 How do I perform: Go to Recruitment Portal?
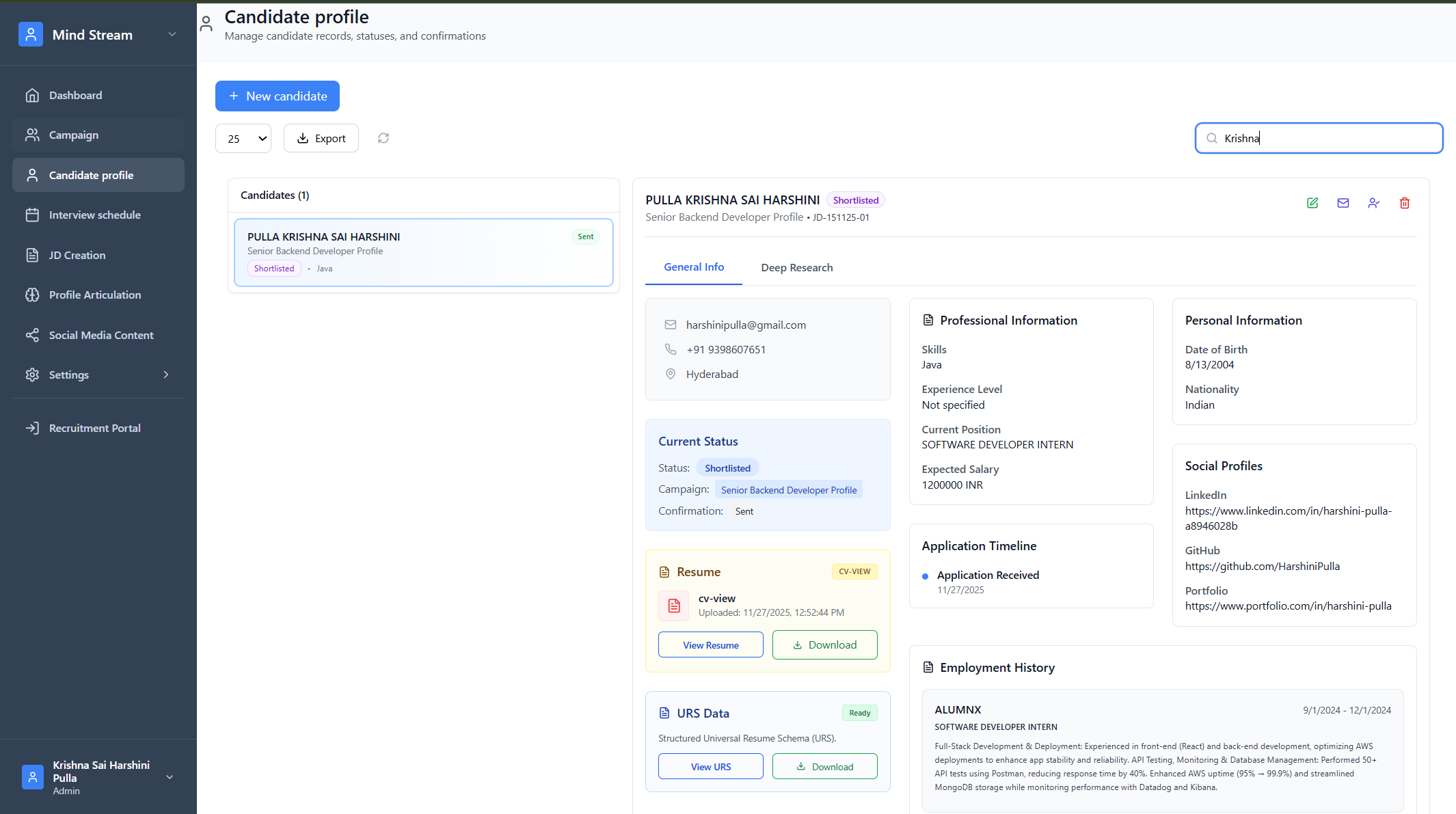pyautogui.click(x=95, y=428)
